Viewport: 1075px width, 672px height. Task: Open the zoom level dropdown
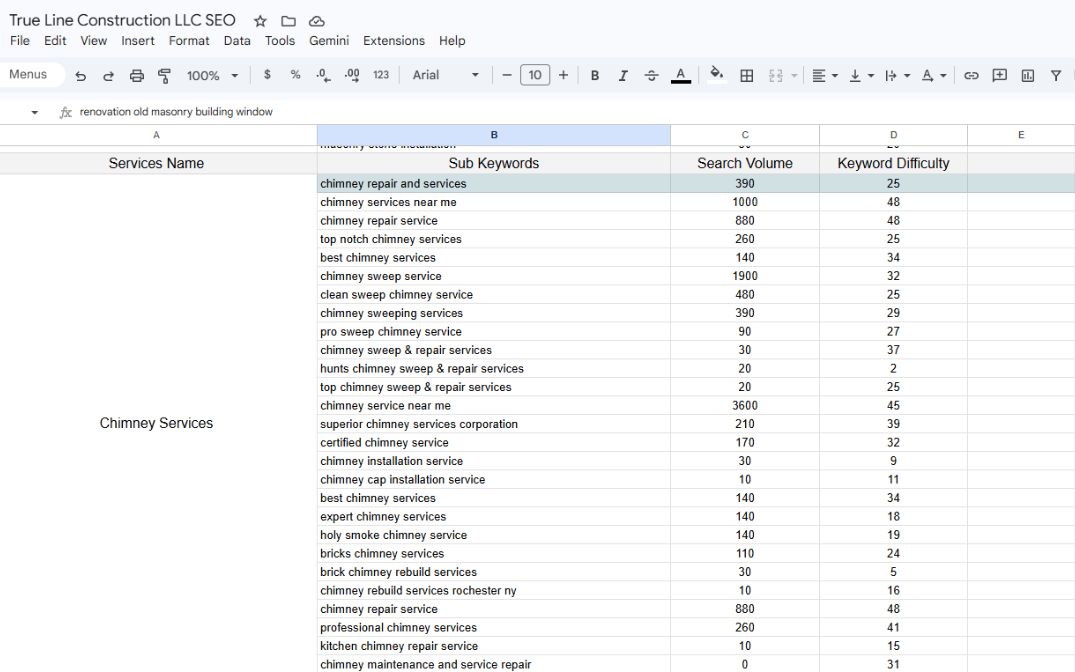coord(213,76)
